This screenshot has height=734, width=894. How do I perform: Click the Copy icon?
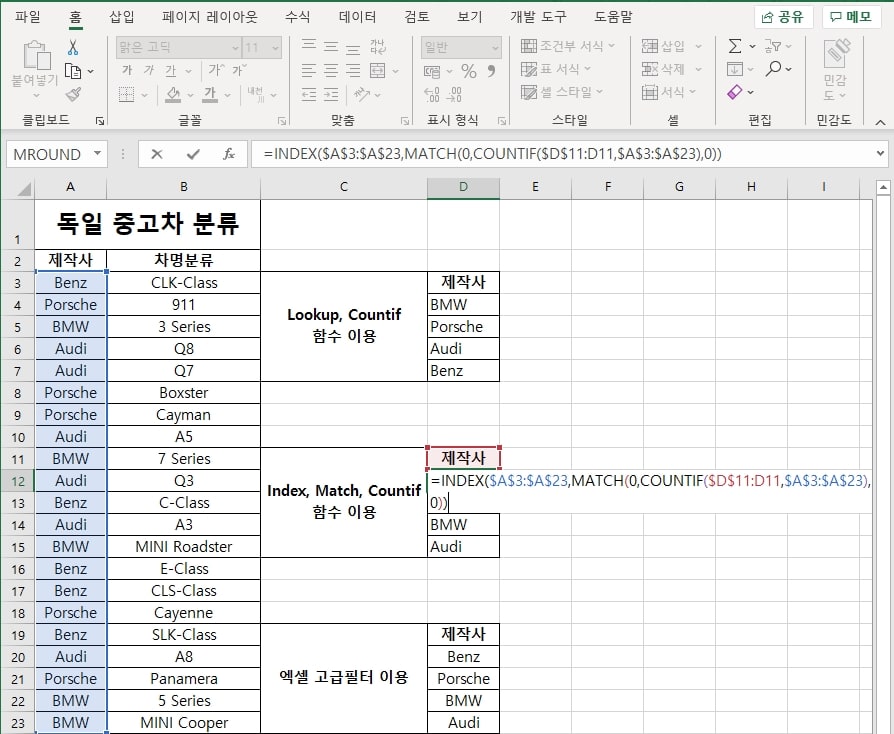[72, 71]
